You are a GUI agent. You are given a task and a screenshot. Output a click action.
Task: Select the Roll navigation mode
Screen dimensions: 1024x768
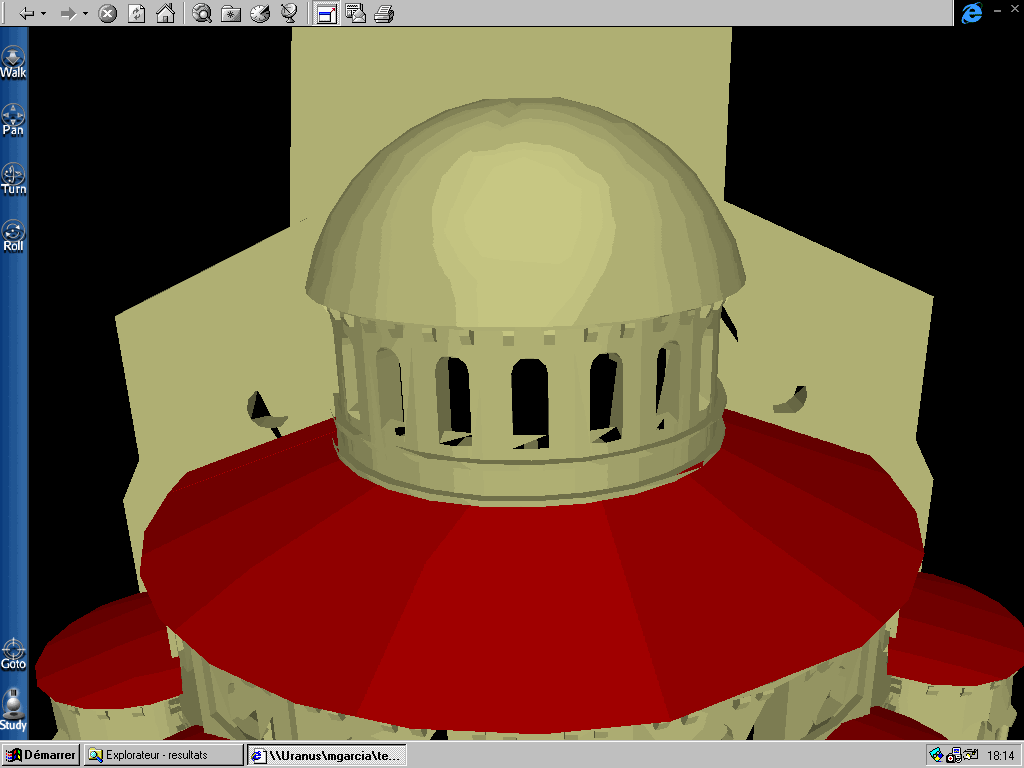click(13, 236)
